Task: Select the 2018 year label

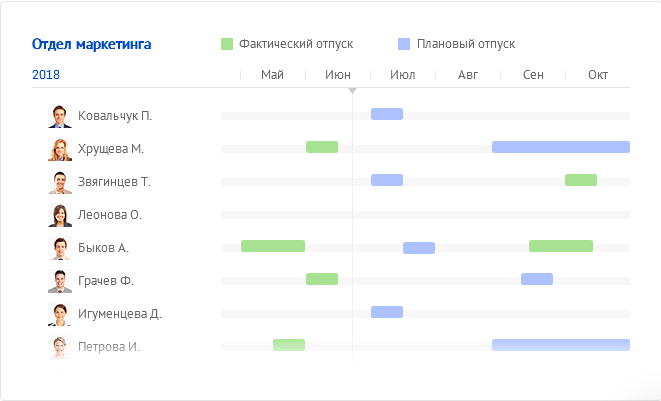Action: pos(46,75)
